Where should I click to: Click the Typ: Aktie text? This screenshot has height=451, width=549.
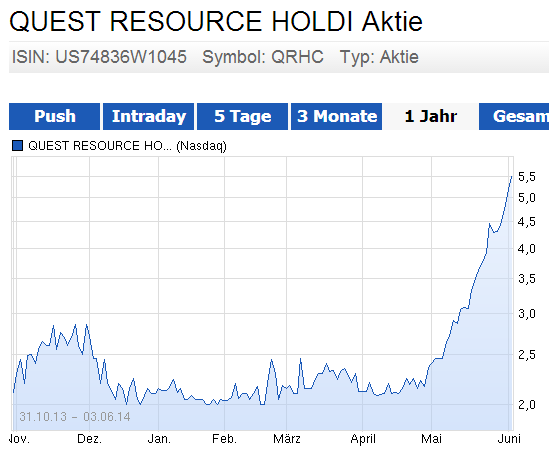[x=379, y=57]
